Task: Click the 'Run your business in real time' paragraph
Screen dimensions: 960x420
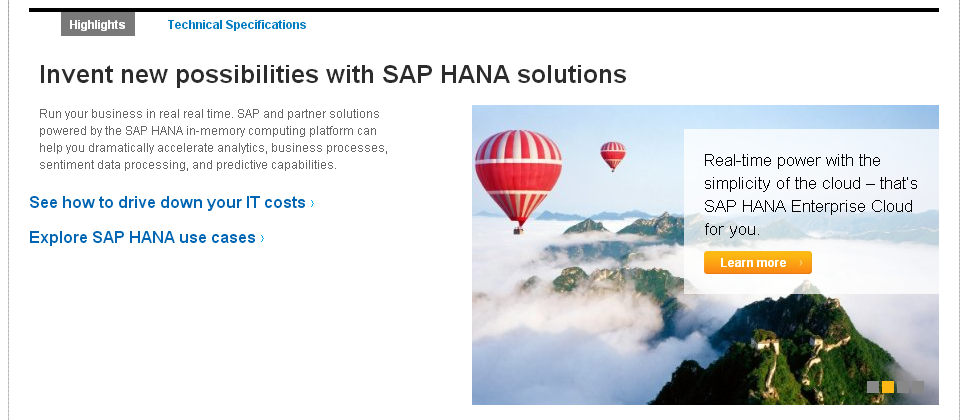Action: pos(213,139)
